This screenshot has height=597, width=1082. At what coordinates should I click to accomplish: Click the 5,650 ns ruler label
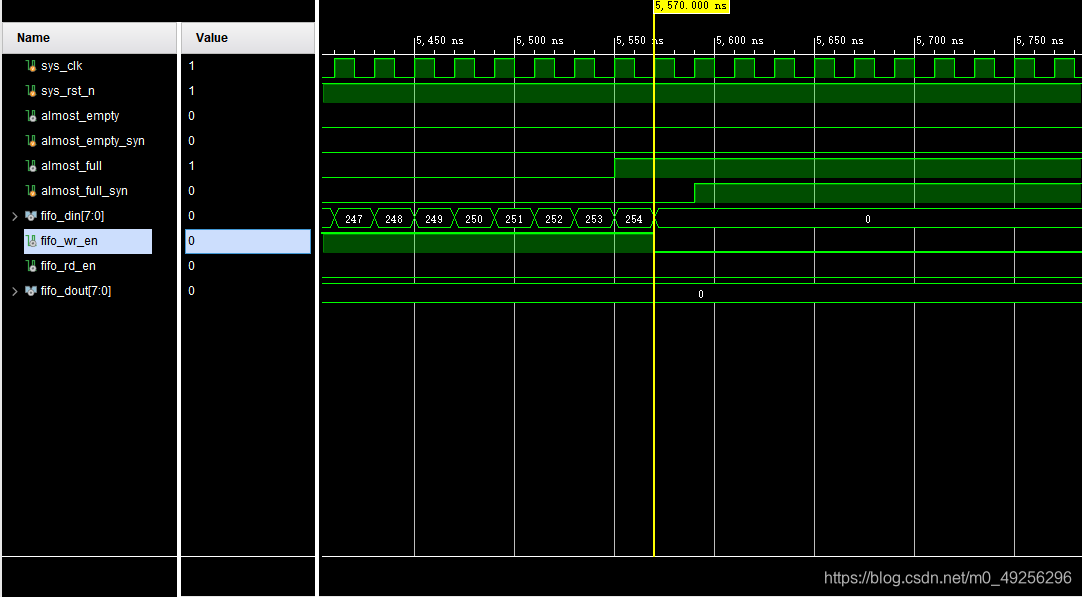click(840, 41)
